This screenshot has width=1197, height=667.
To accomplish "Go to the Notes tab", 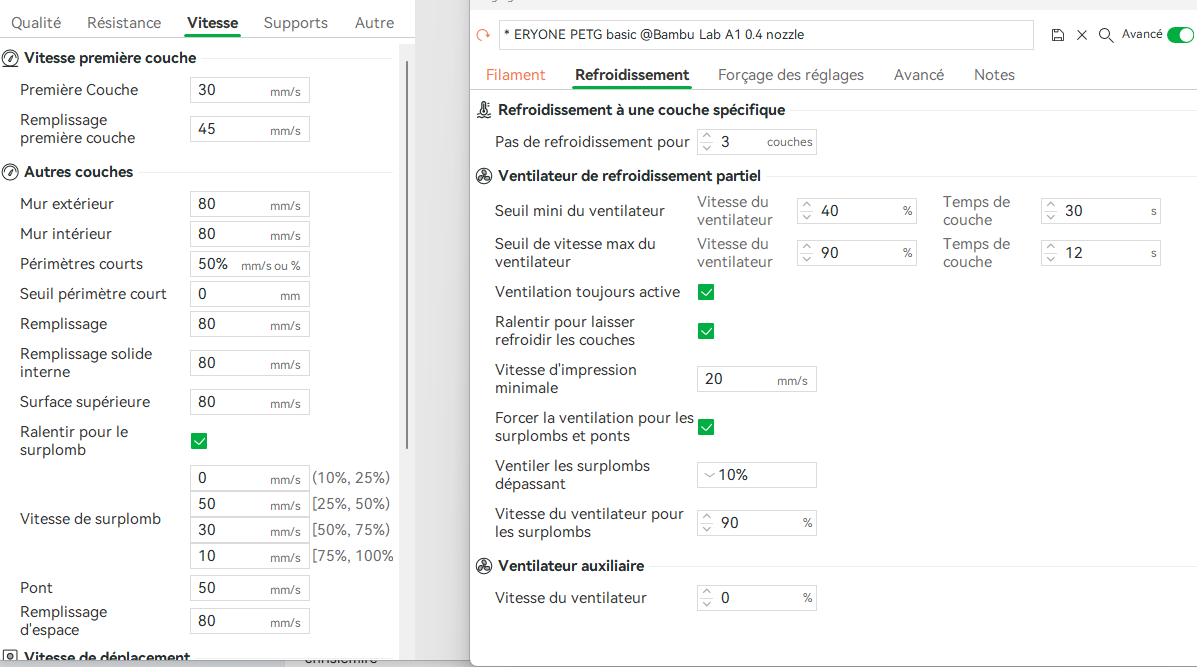I will click(x=994, y=75).
